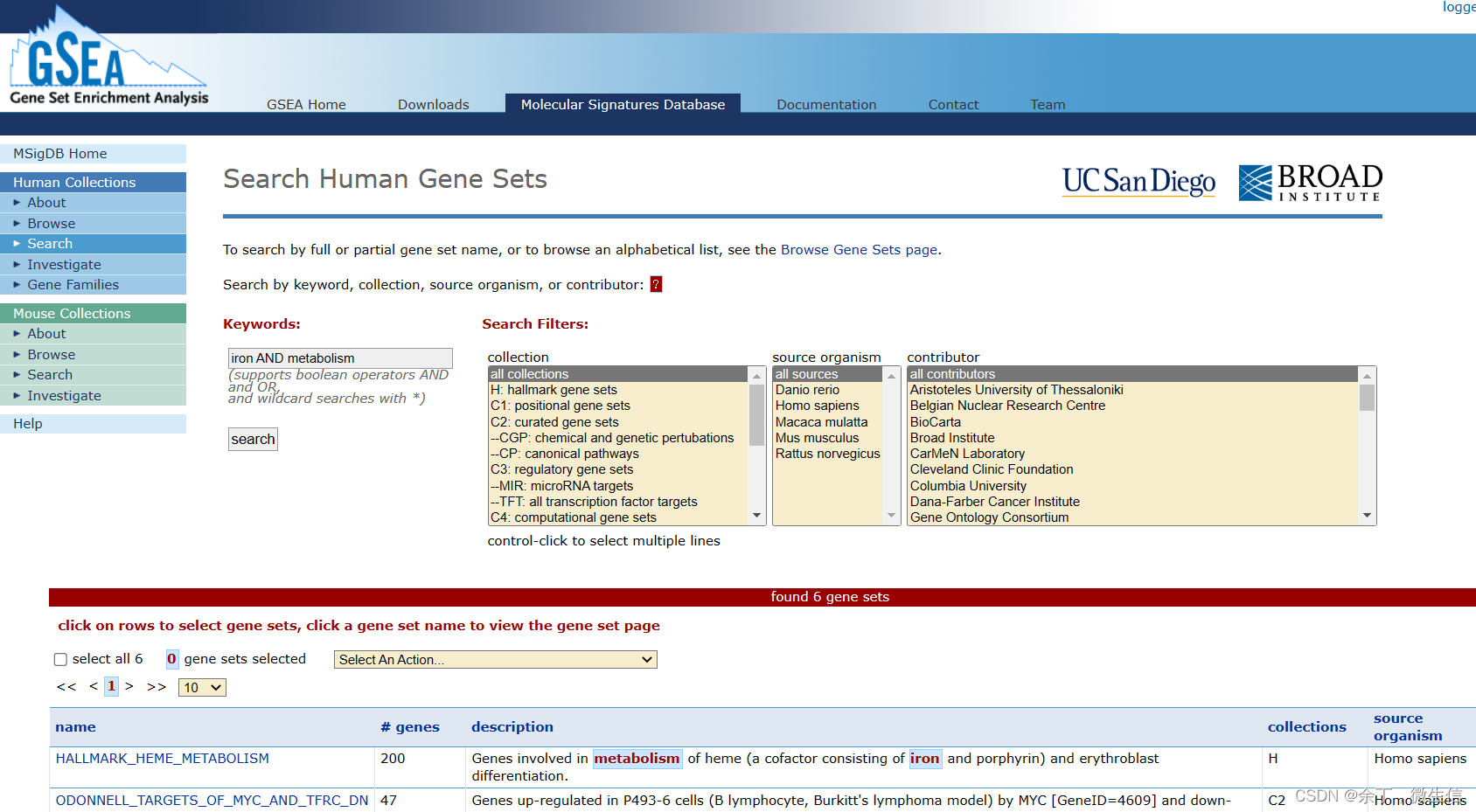Open Mouse Collections Investigate link
Viewport: 1476px width, 812px height.
coord(93,396)
